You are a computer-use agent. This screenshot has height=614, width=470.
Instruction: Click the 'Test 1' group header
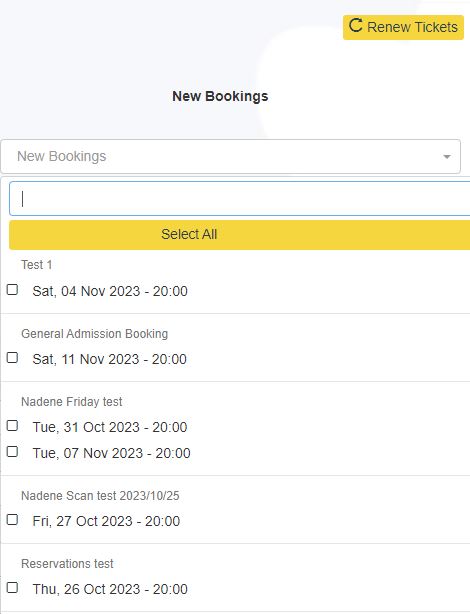pos(36,265)
